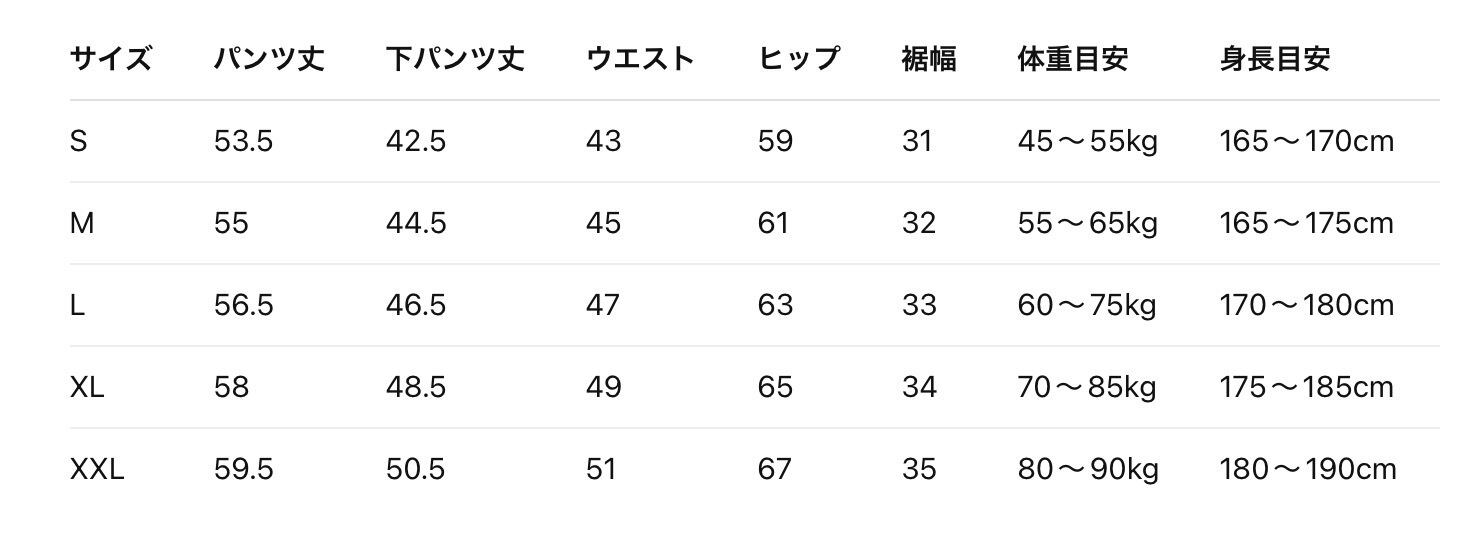1482x546 pixels.
Task: Select the ヒップ column header
Action: 798,59
